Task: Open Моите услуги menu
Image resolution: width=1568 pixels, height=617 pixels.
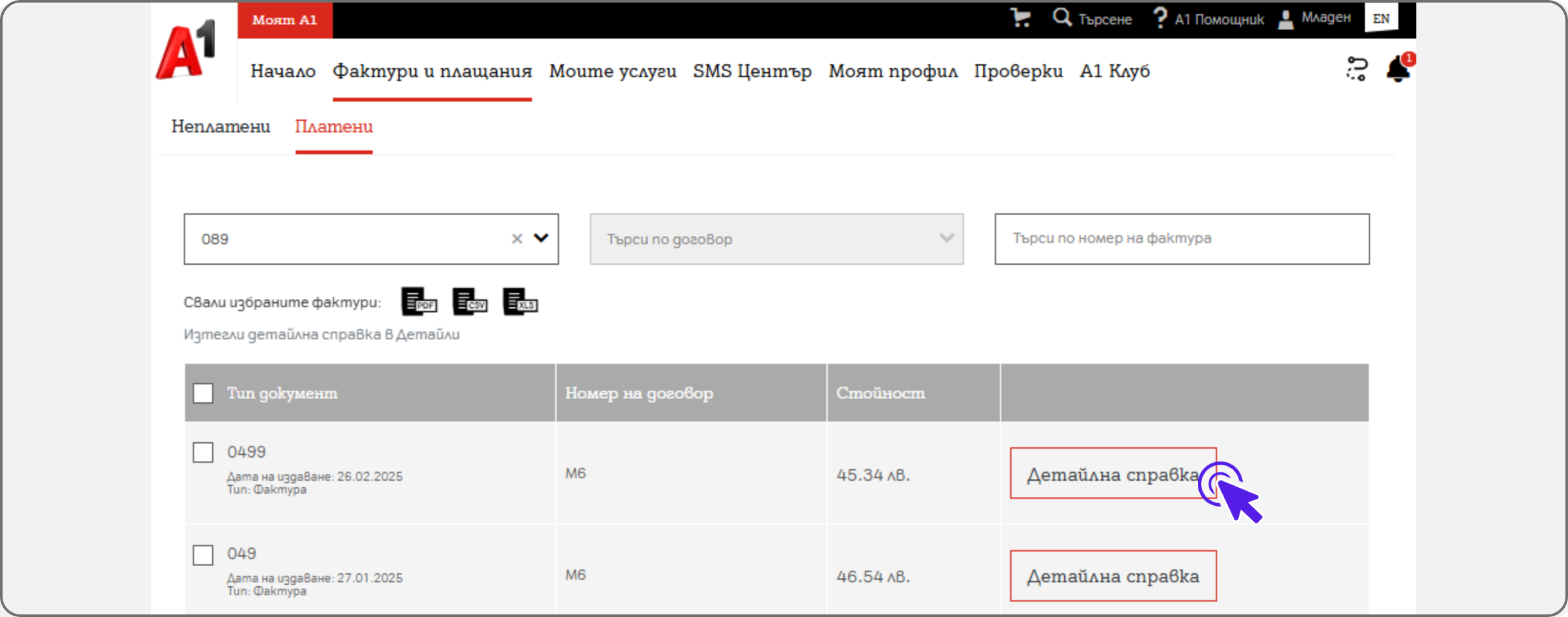Action: click(612, 71)
